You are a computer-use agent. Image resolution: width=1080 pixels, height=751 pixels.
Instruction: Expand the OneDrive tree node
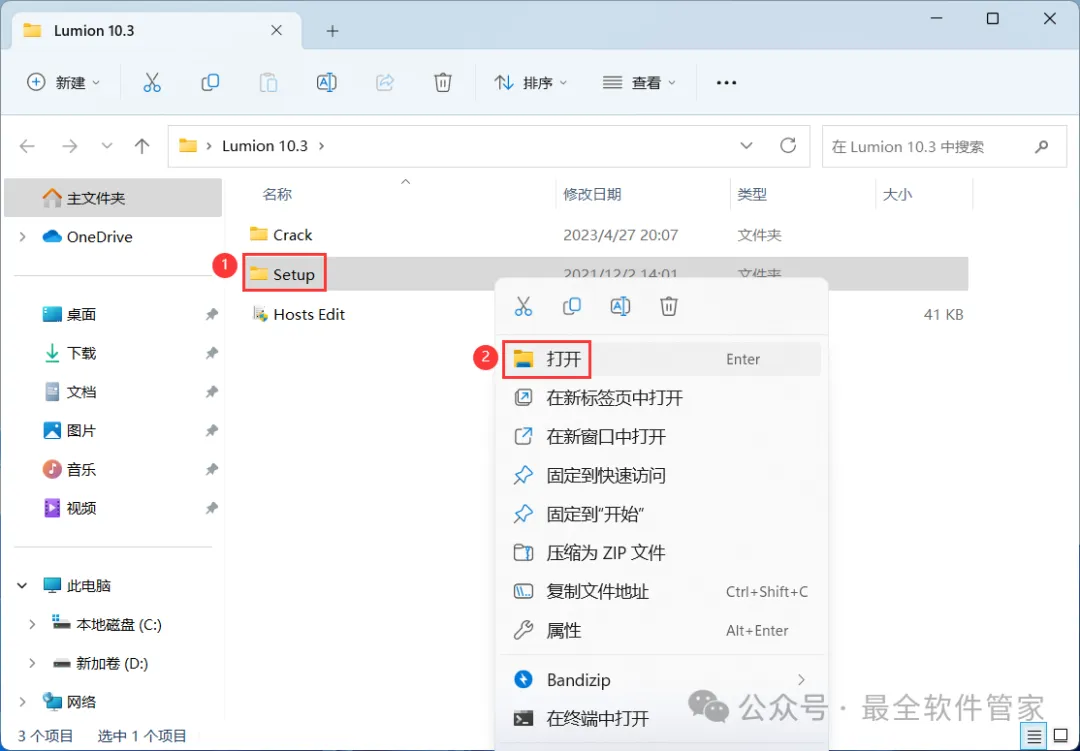coord(23,237)
